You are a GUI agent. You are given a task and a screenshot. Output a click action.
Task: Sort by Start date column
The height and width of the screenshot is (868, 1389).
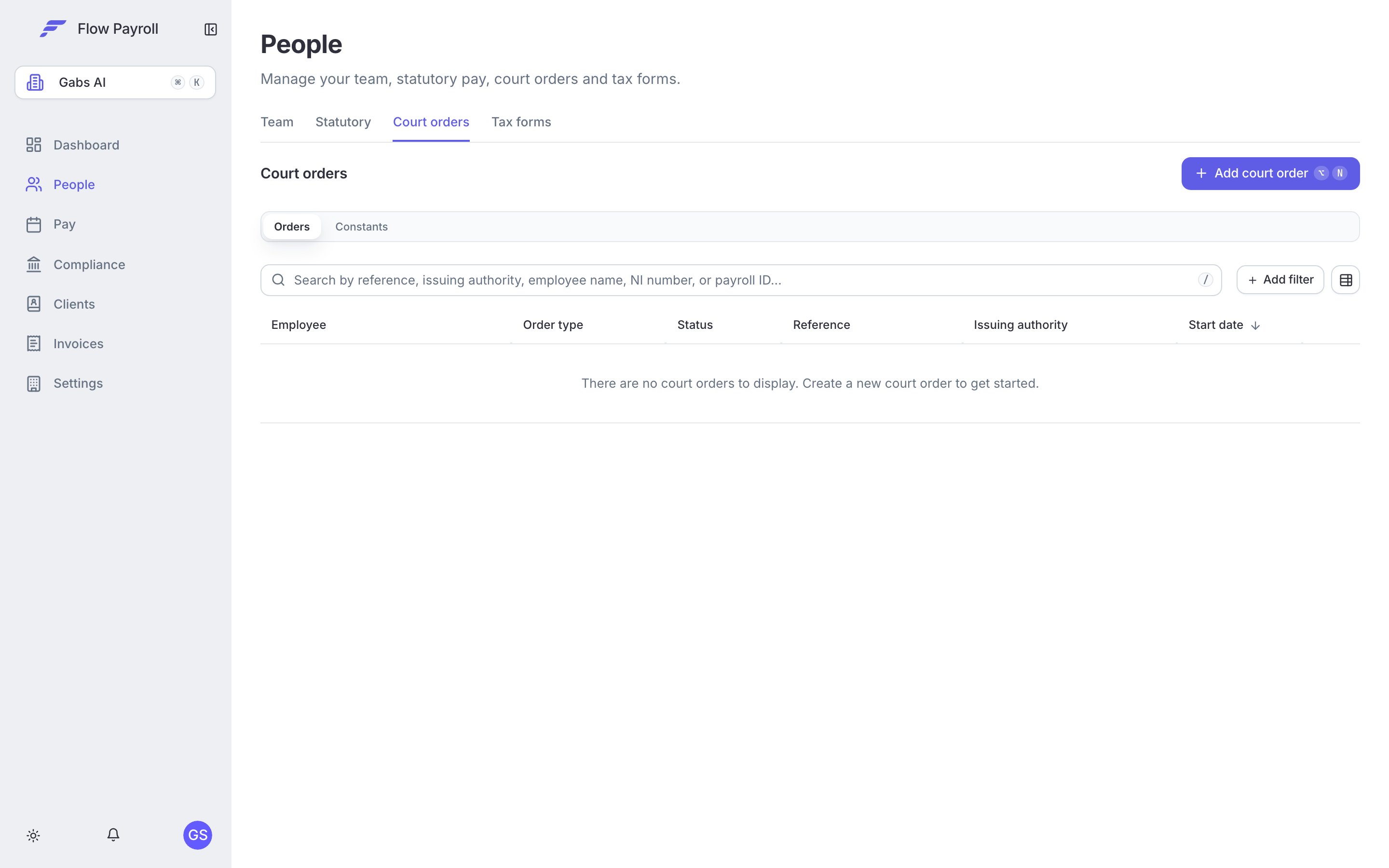pyautogui.click(x=1224, y=325)
